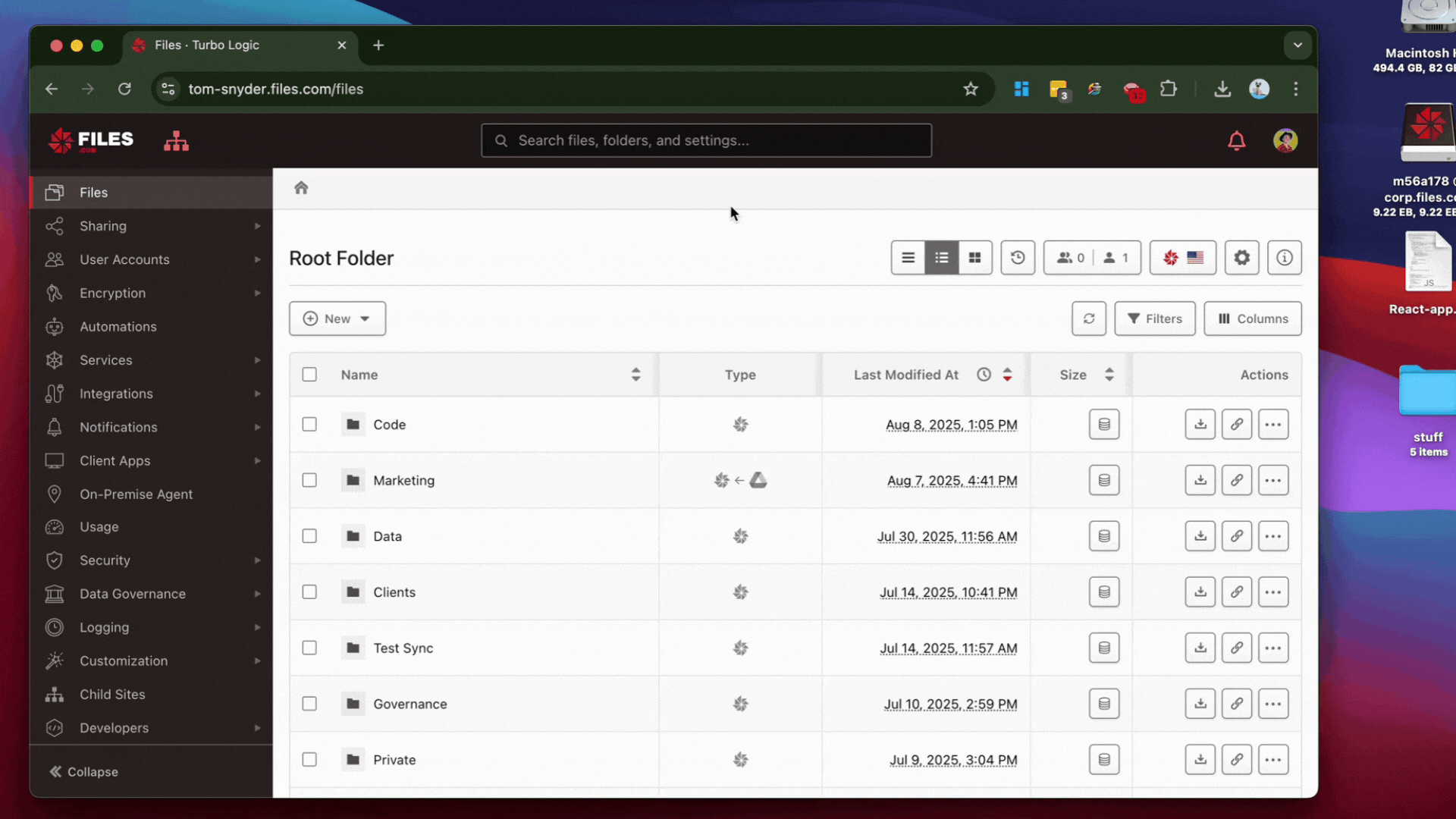
Task: Tick the Data folder checkbox
Action: 309,536
